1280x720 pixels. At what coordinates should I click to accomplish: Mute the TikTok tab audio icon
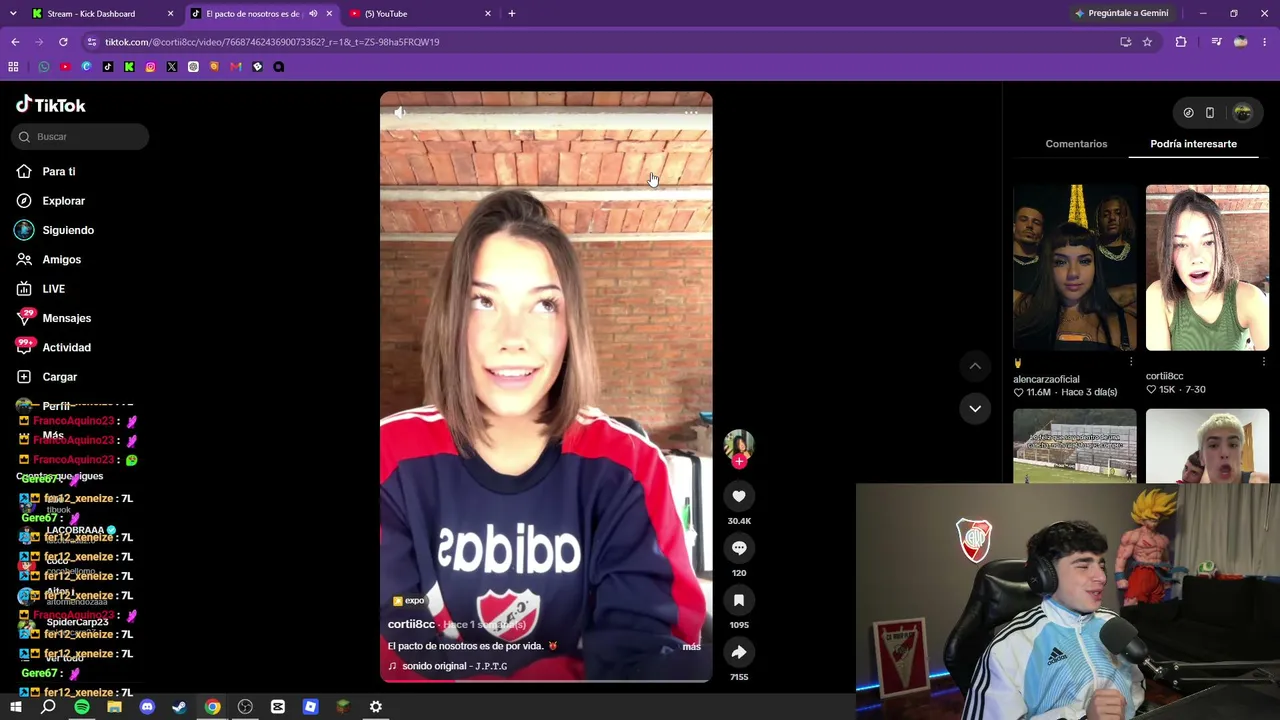point(313,14)
